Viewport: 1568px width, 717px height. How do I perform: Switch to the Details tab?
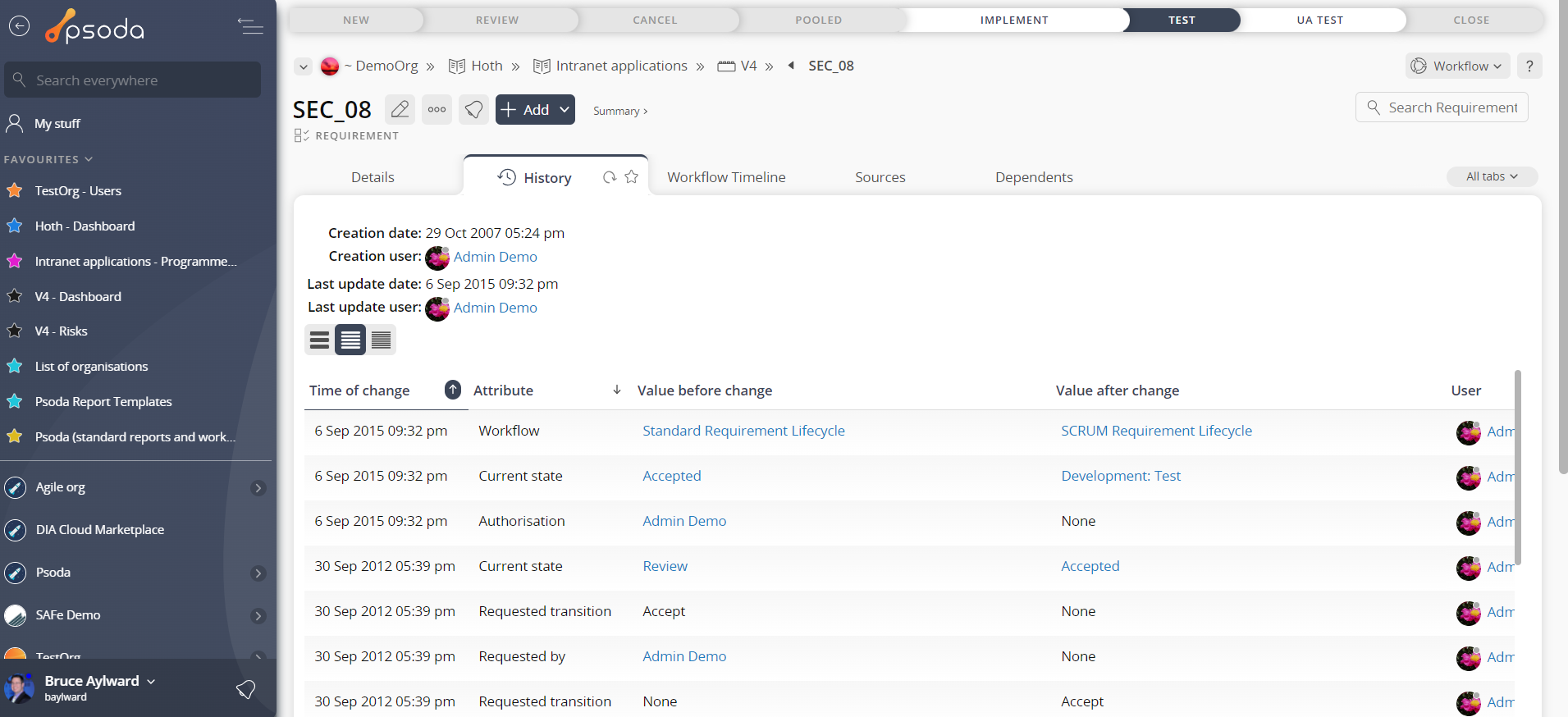(373, 177)
